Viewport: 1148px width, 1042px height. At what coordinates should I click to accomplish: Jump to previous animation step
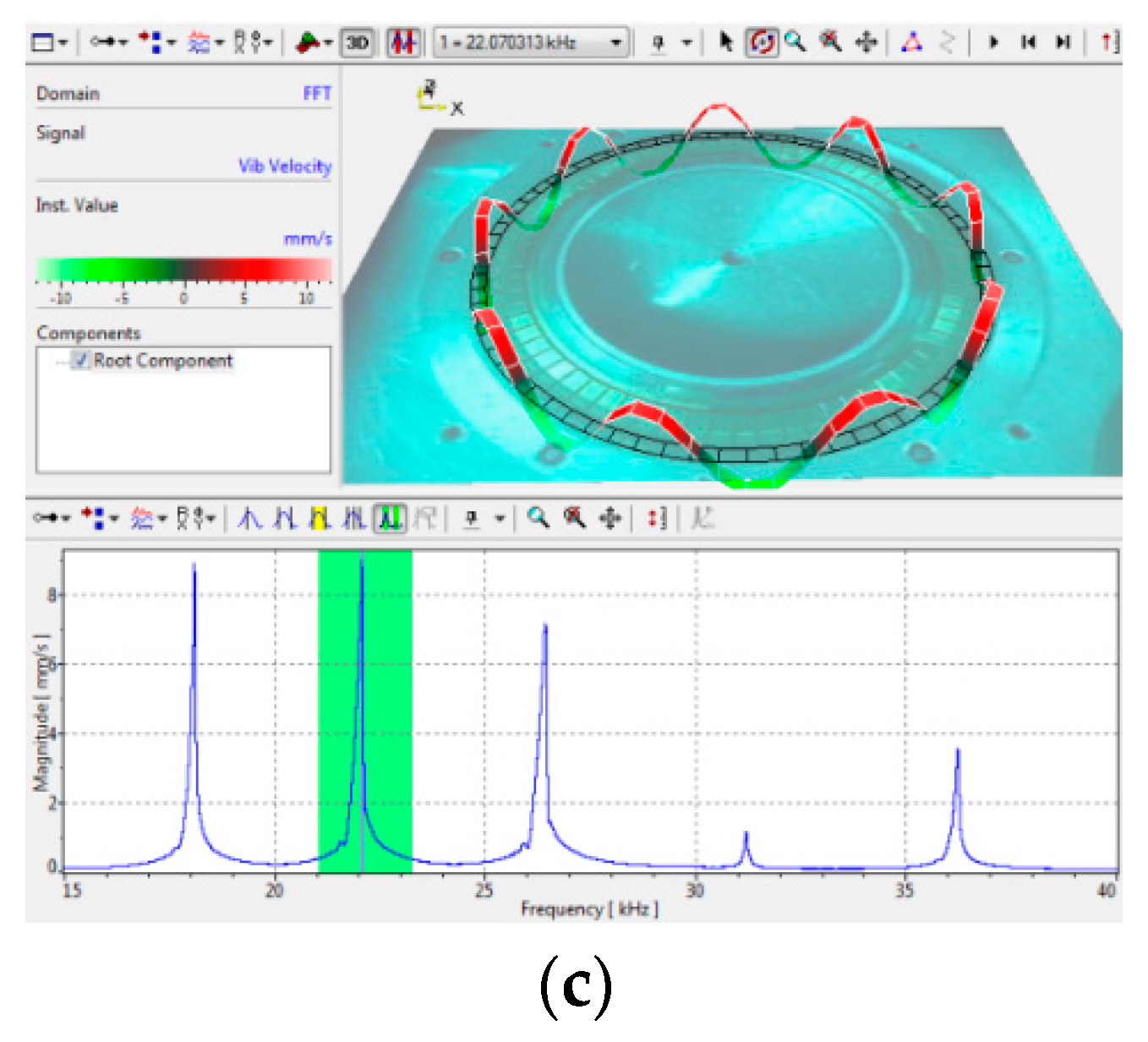click(x=1028, y=41)
